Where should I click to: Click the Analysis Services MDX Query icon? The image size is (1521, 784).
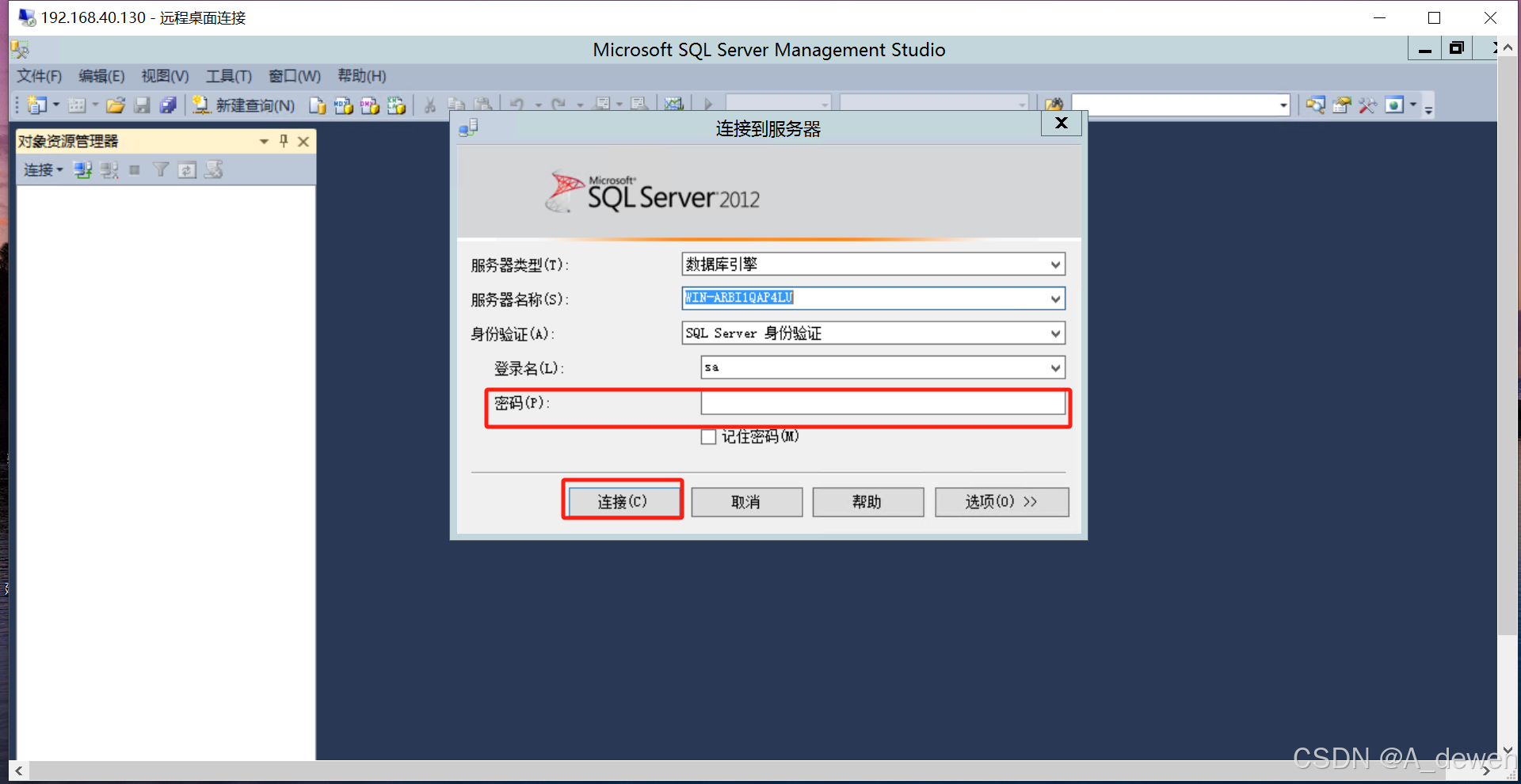point(344,105)
